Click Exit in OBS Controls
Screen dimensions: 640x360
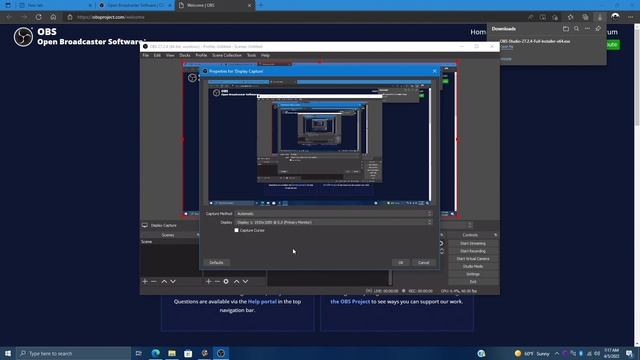click(473, 282)
